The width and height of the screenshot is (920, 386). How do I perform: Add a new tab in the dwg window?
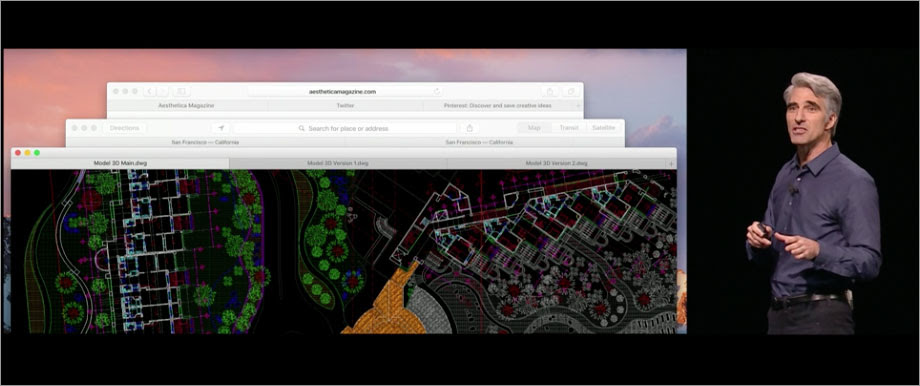[x=671, y=164]
